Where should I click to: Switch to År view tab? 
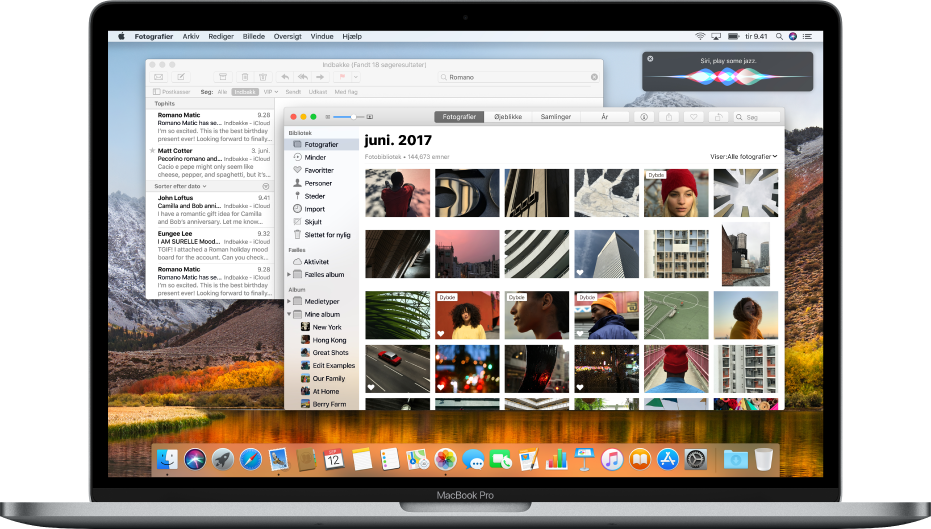tap(604, 117)
